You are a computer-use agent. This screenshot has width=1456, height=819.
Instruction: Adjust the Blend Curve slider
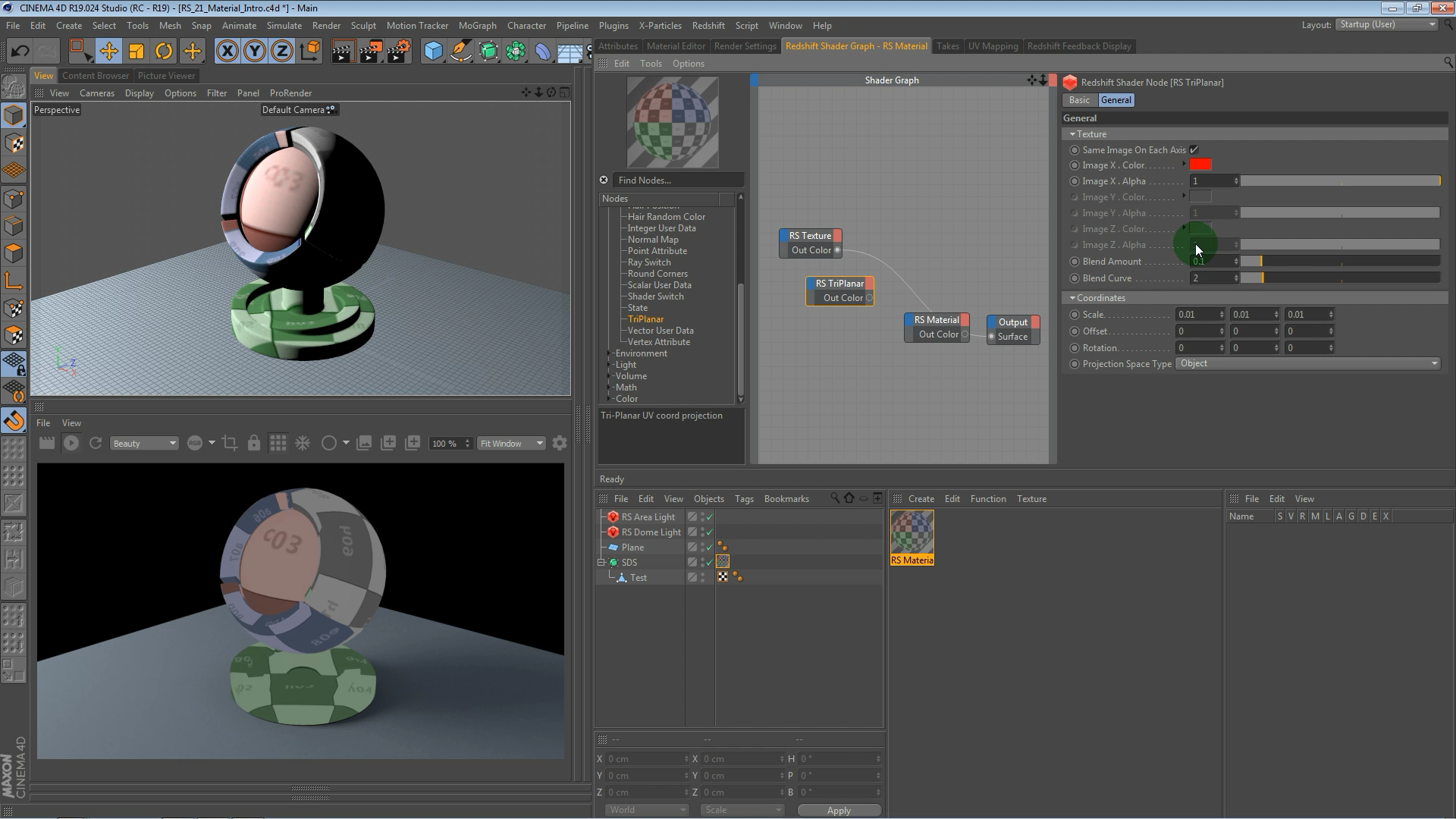coord(1340,278)
